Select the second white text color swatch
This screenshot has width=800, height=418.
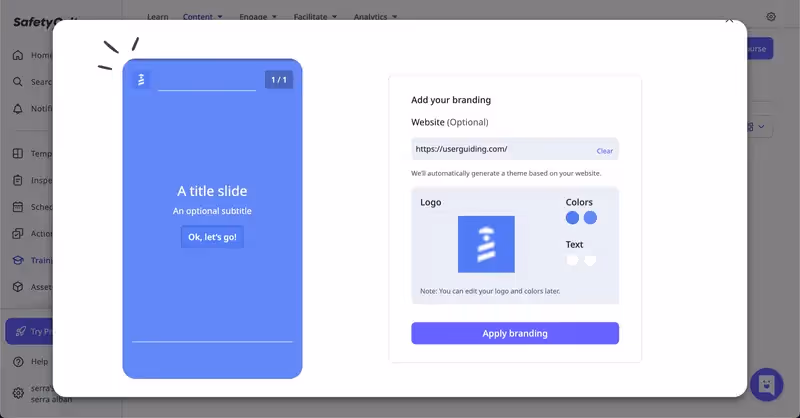[590, 260]
